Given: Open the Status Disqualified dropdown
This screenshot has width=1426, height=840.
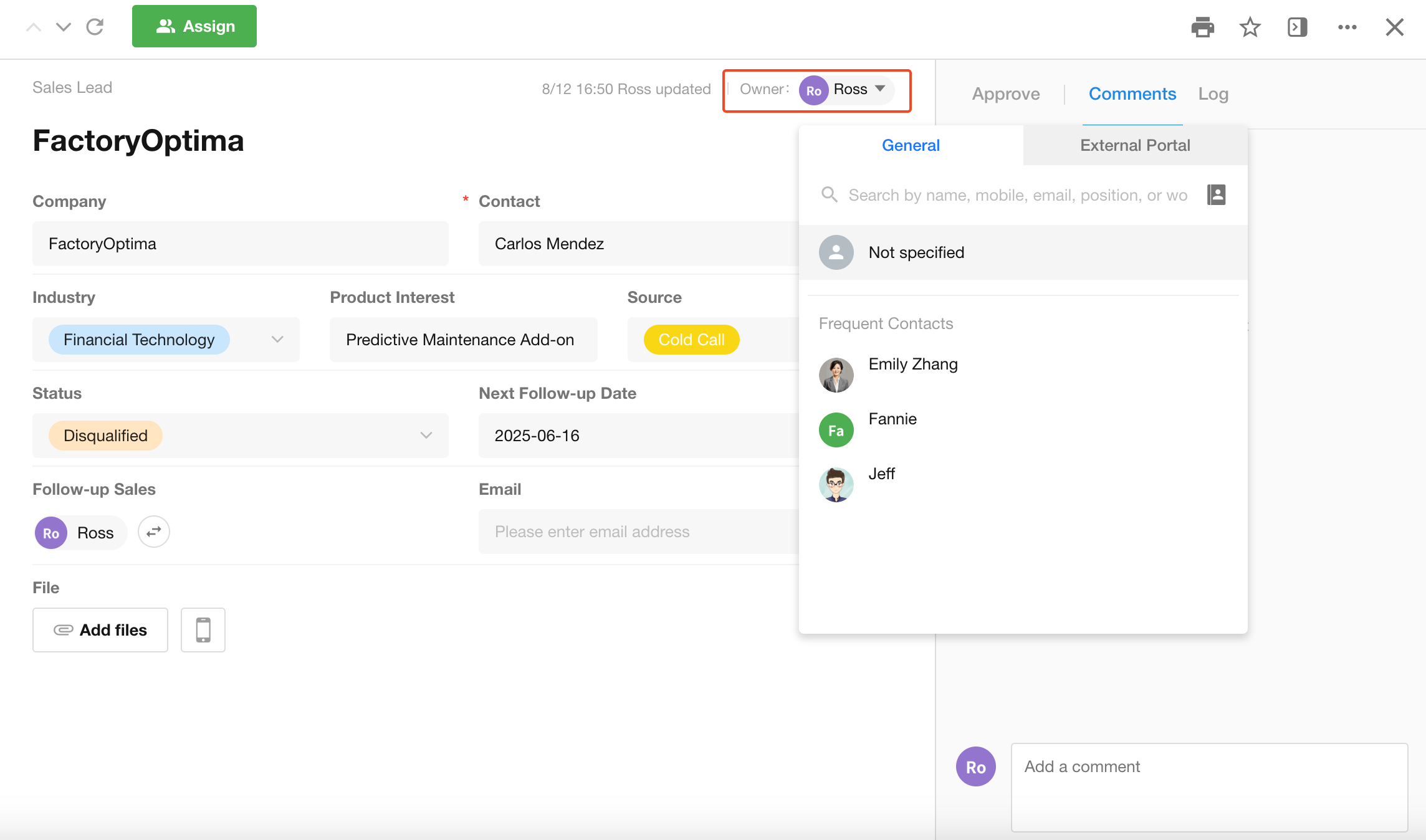Looking at the screenshot, I should [426, 436].
